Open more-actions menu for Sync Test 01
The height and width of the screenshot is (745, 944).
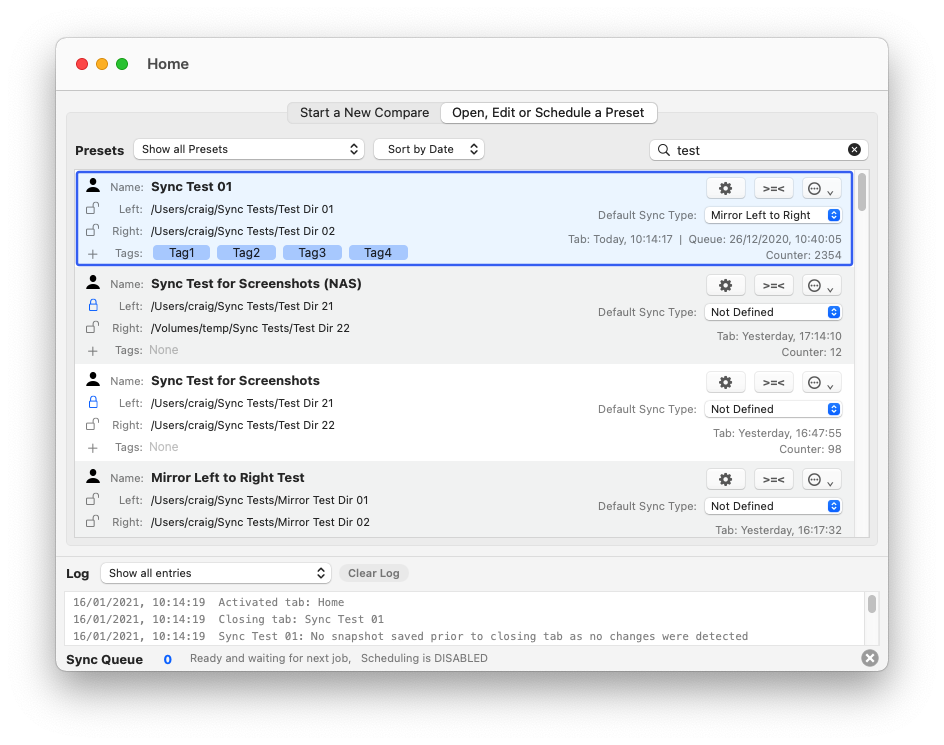coord(821,188)
